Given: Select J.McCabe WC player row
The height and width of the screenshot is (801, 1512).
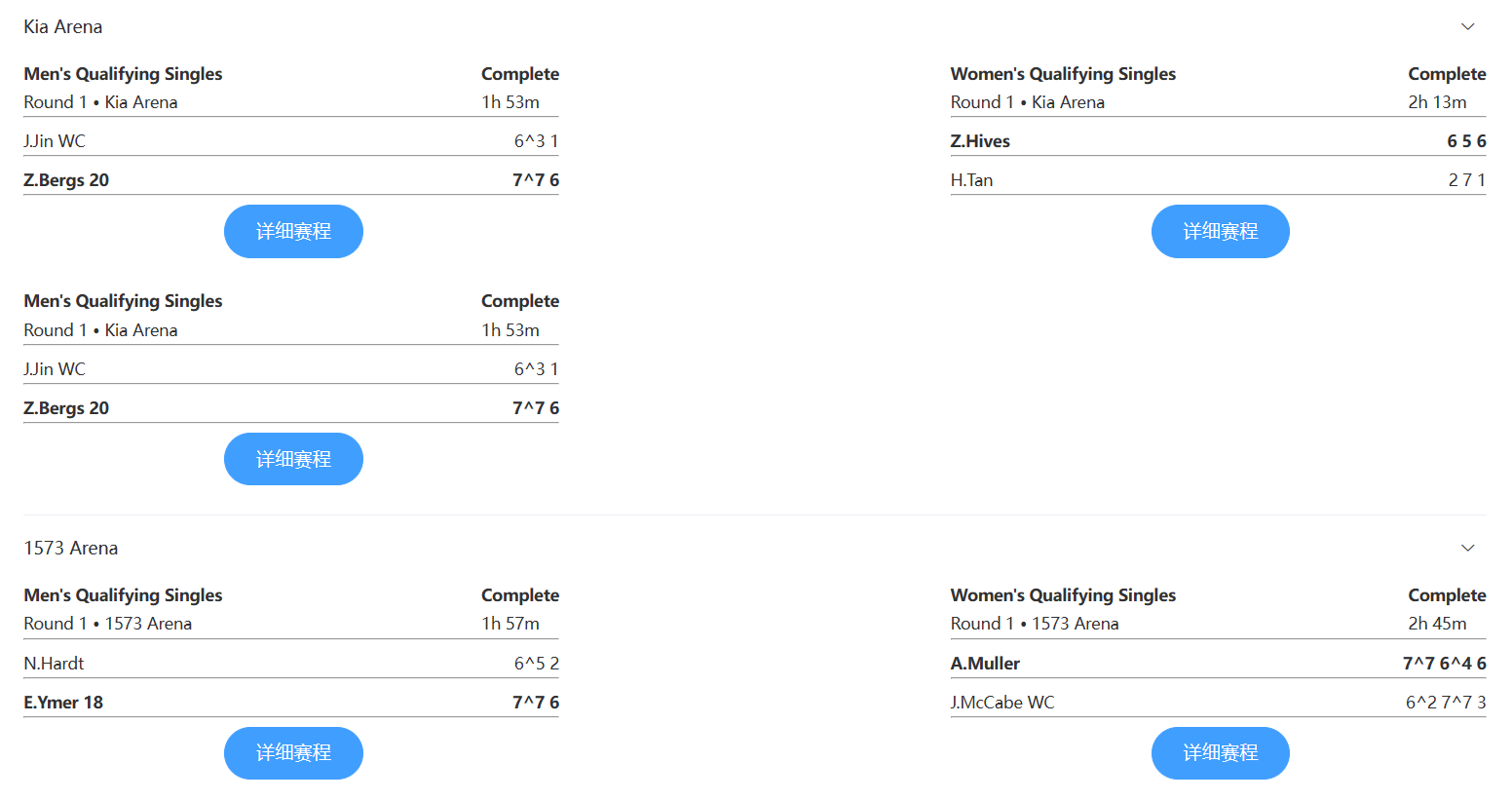Looking at the screenshot, I should pos(1002,703).
